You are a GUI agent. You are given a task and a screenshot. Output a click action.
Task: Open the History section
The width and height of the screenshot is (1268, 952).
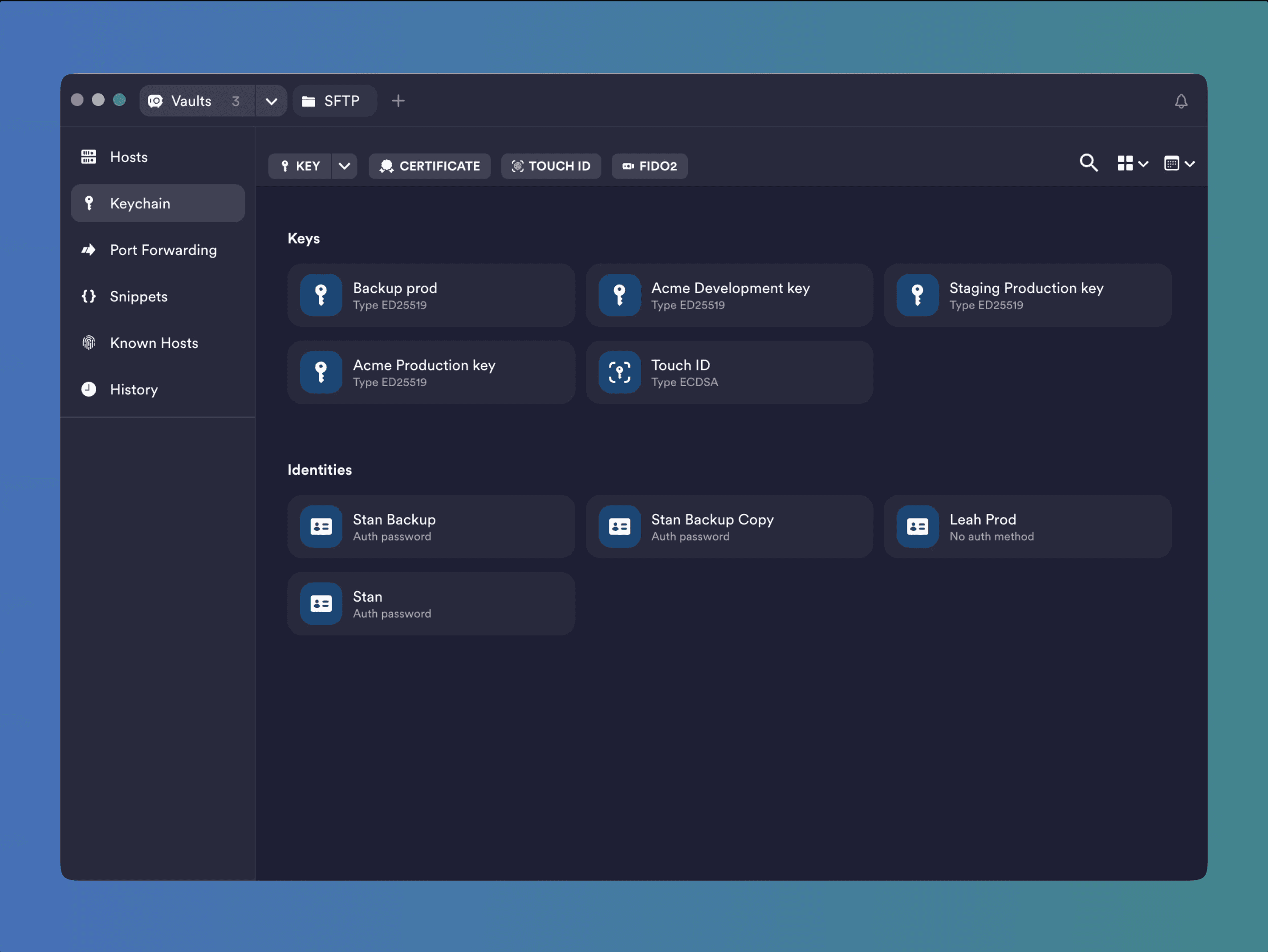tap(133, 389)
